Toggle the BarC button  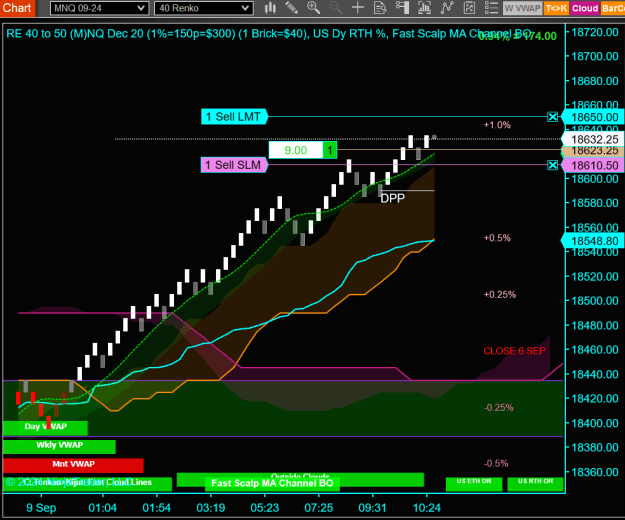coord(613,8)
